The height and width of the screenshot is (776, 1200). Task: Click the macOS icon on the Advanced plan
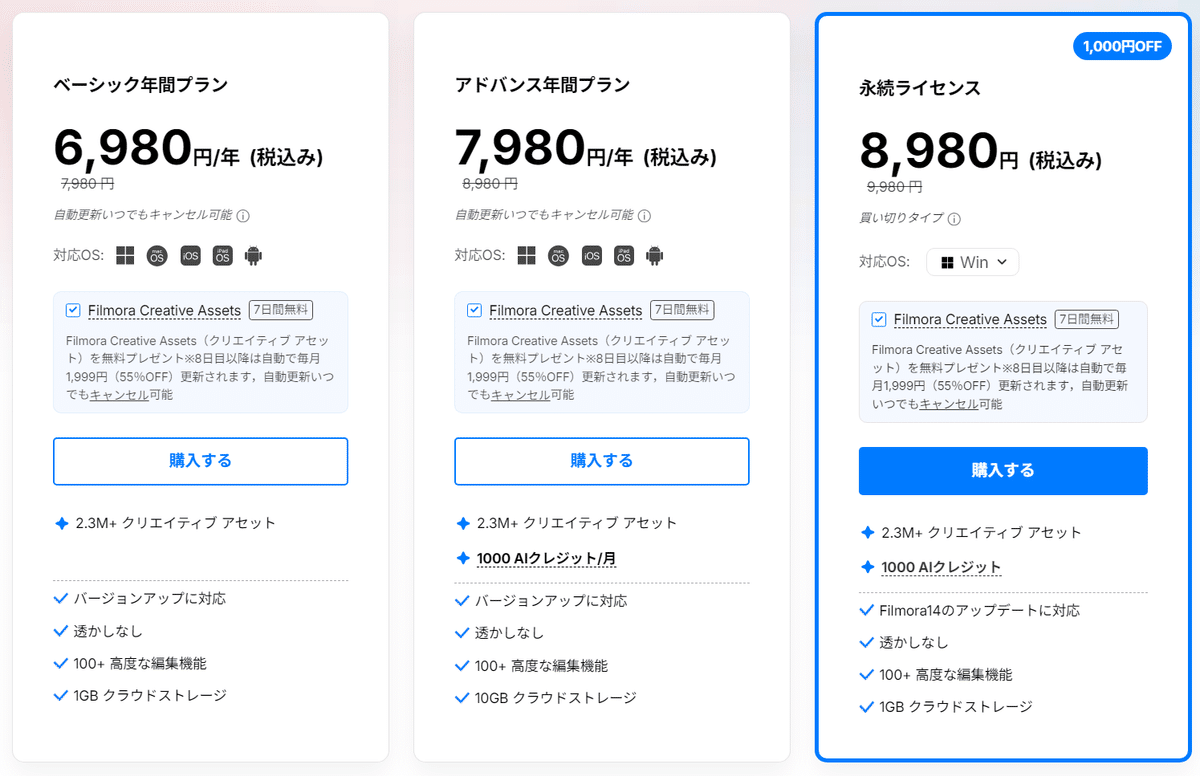[557, 255]
